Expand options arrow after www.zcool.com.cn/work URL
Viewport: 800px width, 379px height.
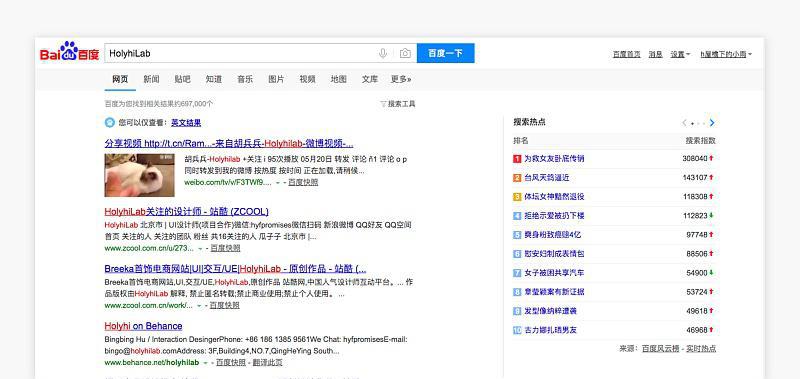pyautogui.click(x=199, y=306)
